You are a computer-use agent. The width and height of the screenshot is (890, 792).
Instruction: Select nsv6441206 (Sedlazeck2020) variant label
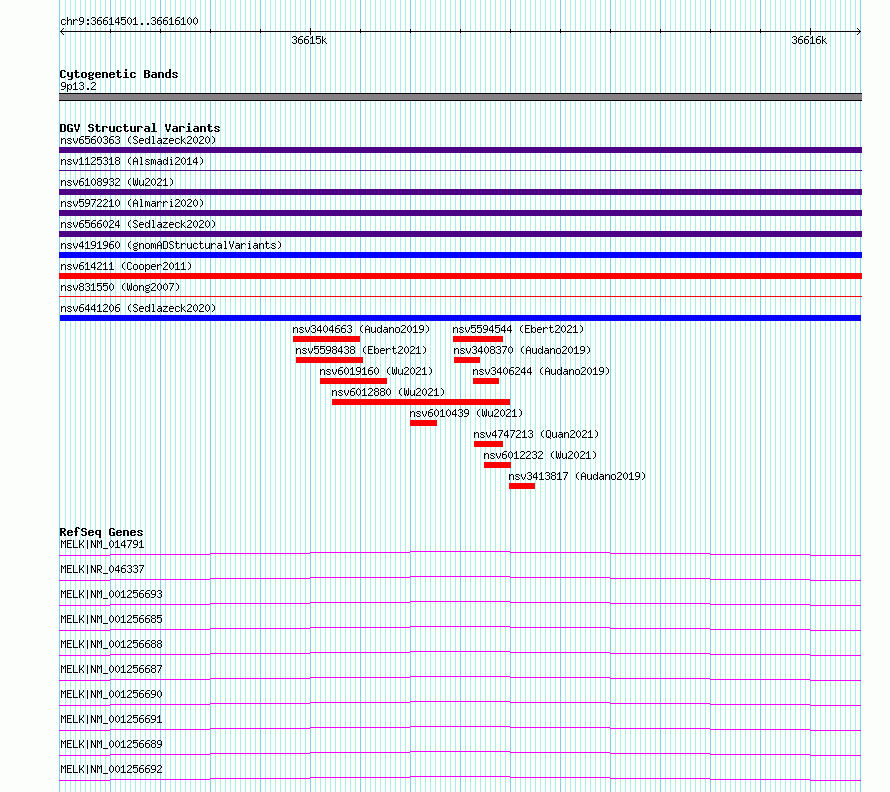[138, 308]
